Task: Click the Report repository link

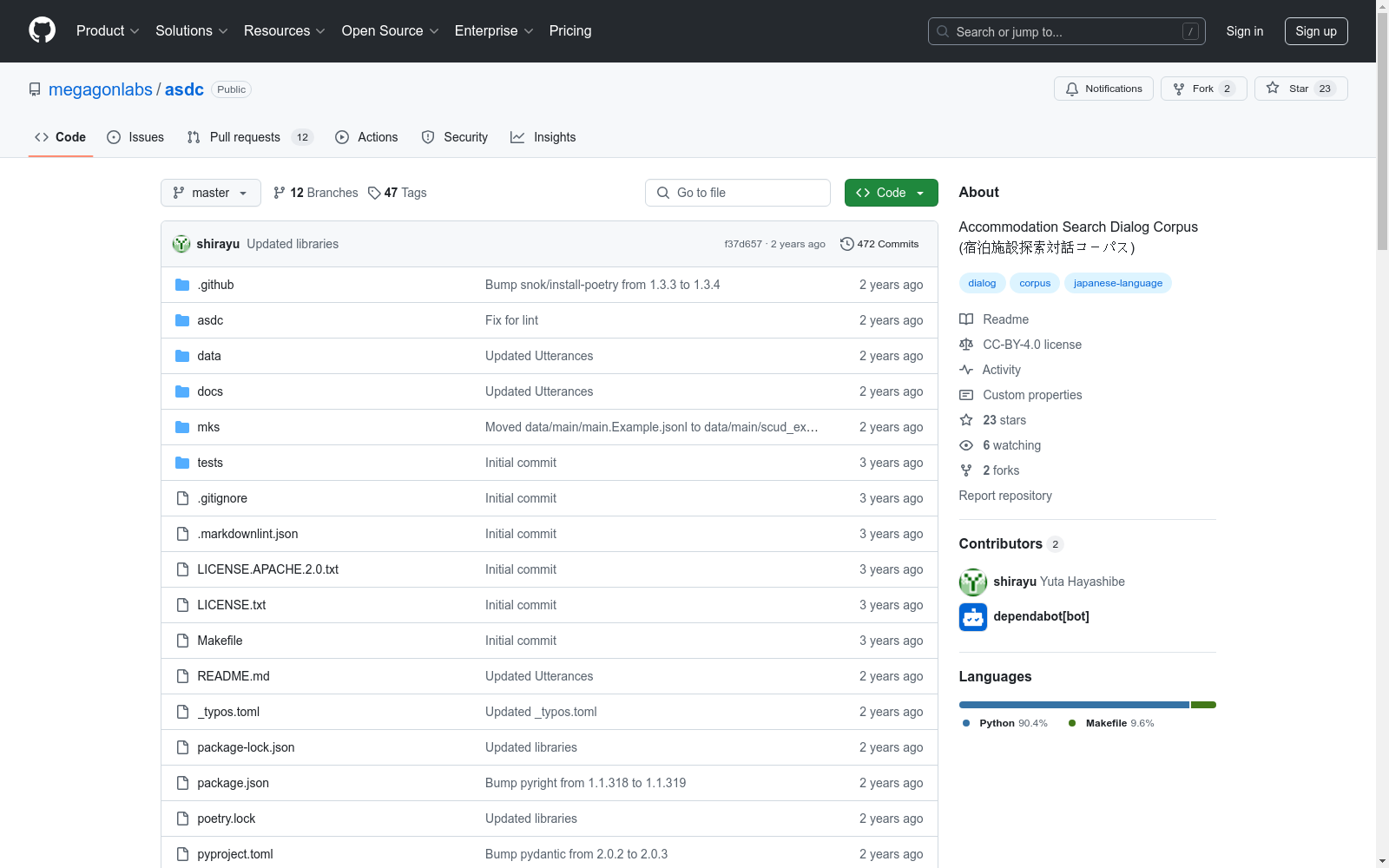Action: point(1005,496)
